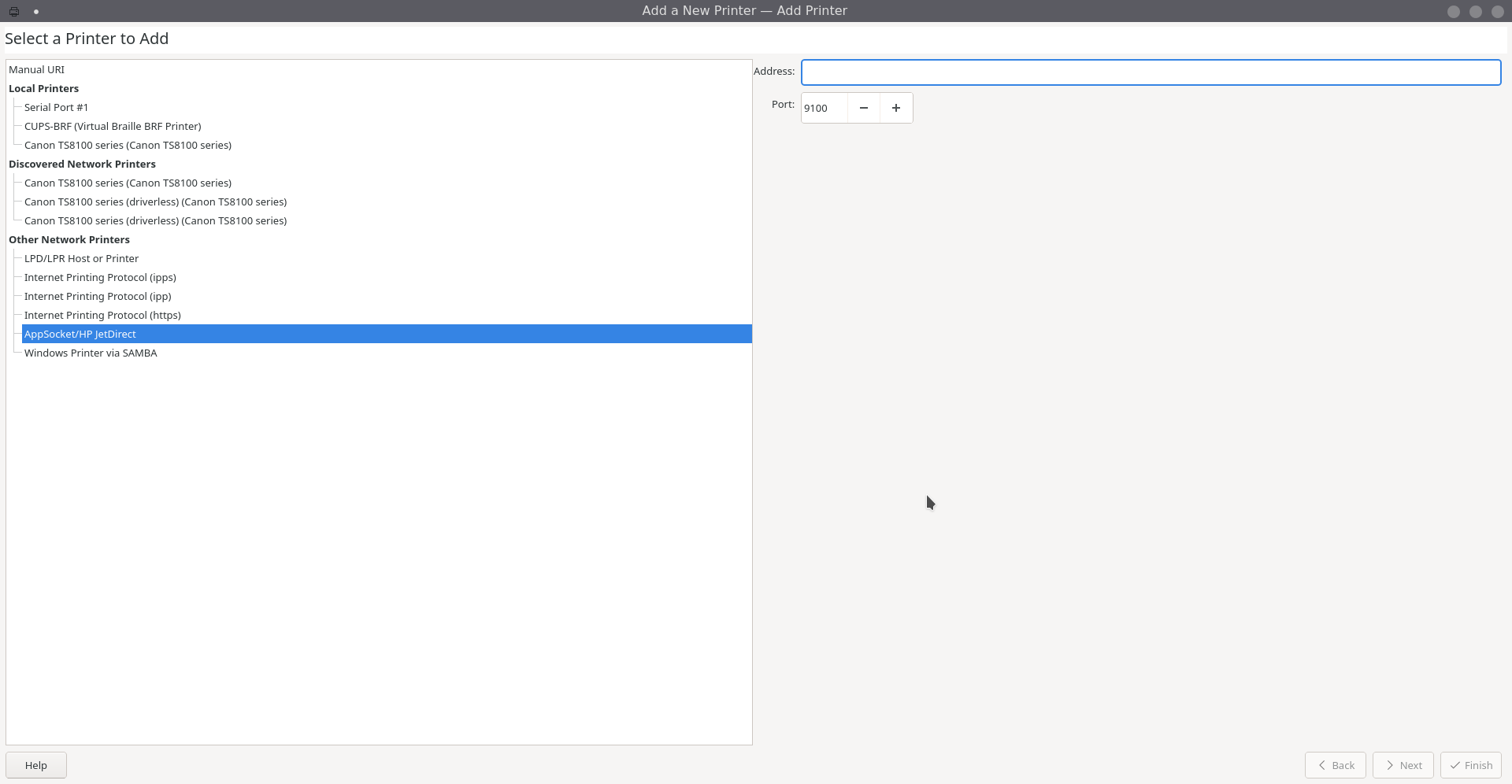Pick Canon TS8100 series under Discovered Network Printers
Image resolution: width=1512 pixels, height=784 pixels.
[387, 183]
